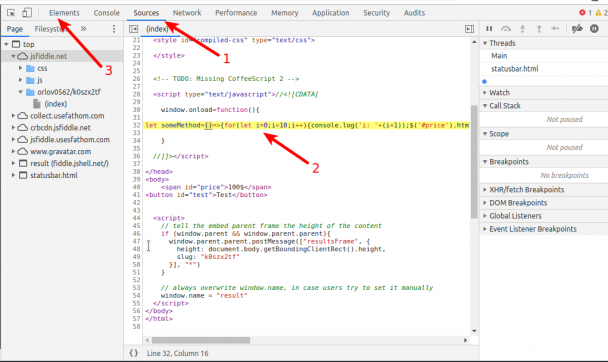Screen dimensions: 608x362
Task: Show more navigator tabs chevron
Action: [83, 29]
